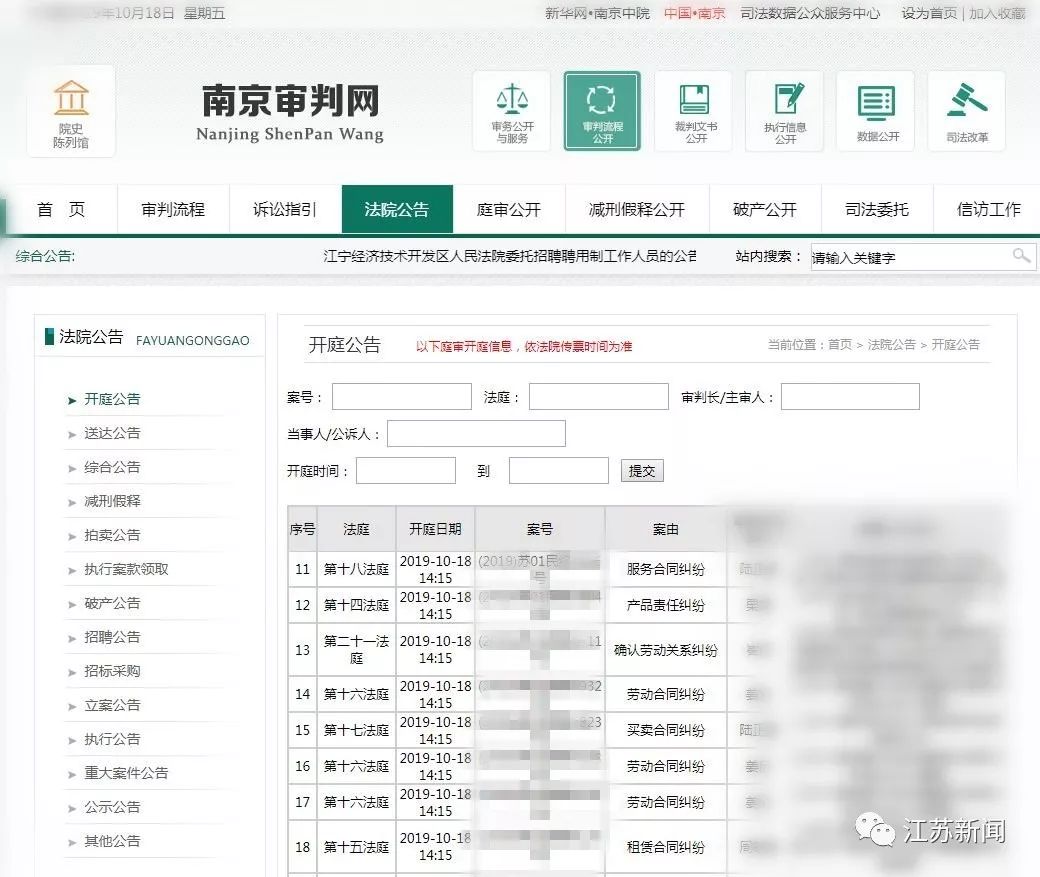Select 执行公告 in sidebar
The height and width of the screenshot is (877, 1040).
112,739
